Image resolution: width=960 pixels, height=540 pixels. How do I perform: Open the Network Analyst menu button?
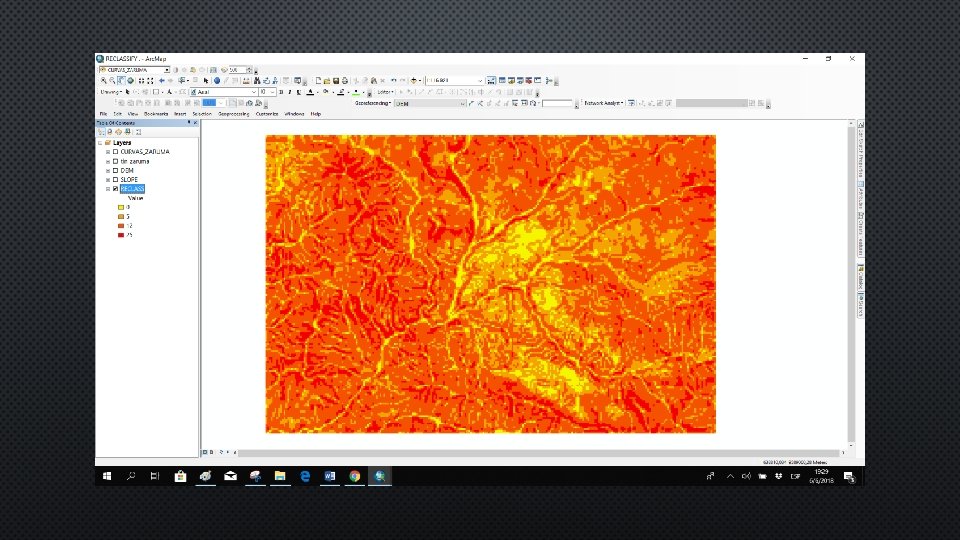(604, 103)
